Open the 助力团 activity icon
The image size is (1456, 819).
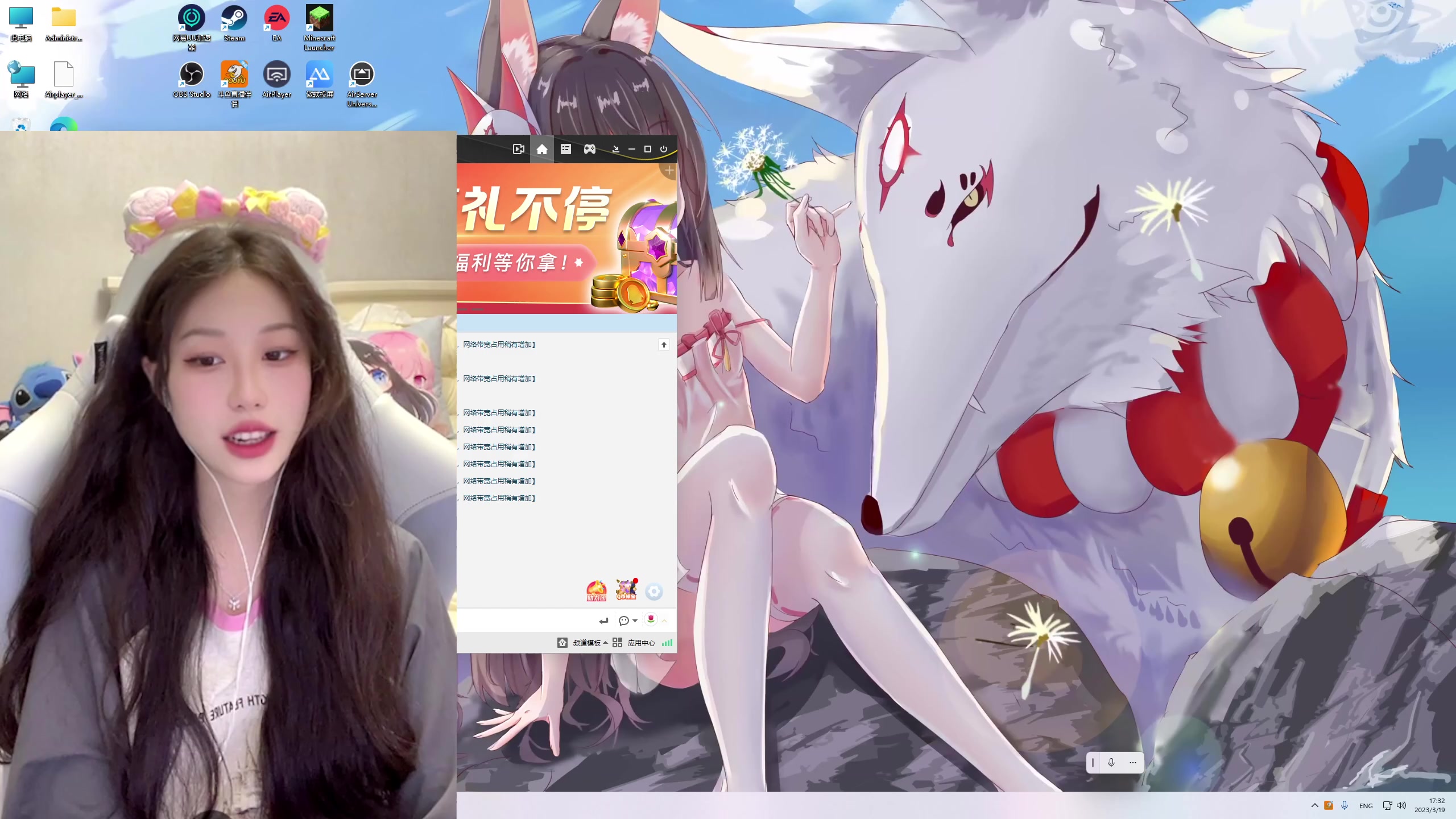point(597,591)
